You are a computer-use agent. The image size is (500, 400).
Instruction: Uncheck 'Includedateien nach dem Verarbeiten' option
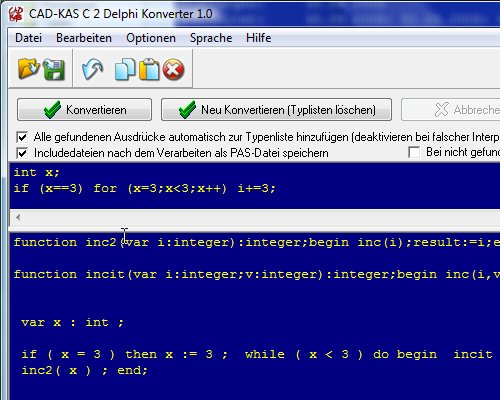[x=22, y=153]
